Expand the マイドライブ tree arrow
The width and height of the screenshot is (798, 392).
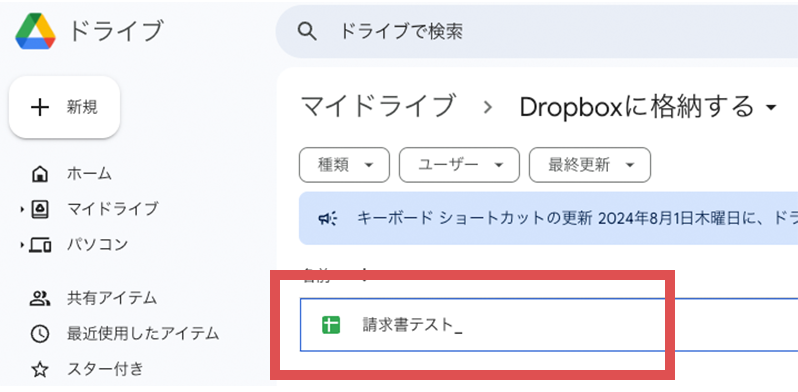22,210
